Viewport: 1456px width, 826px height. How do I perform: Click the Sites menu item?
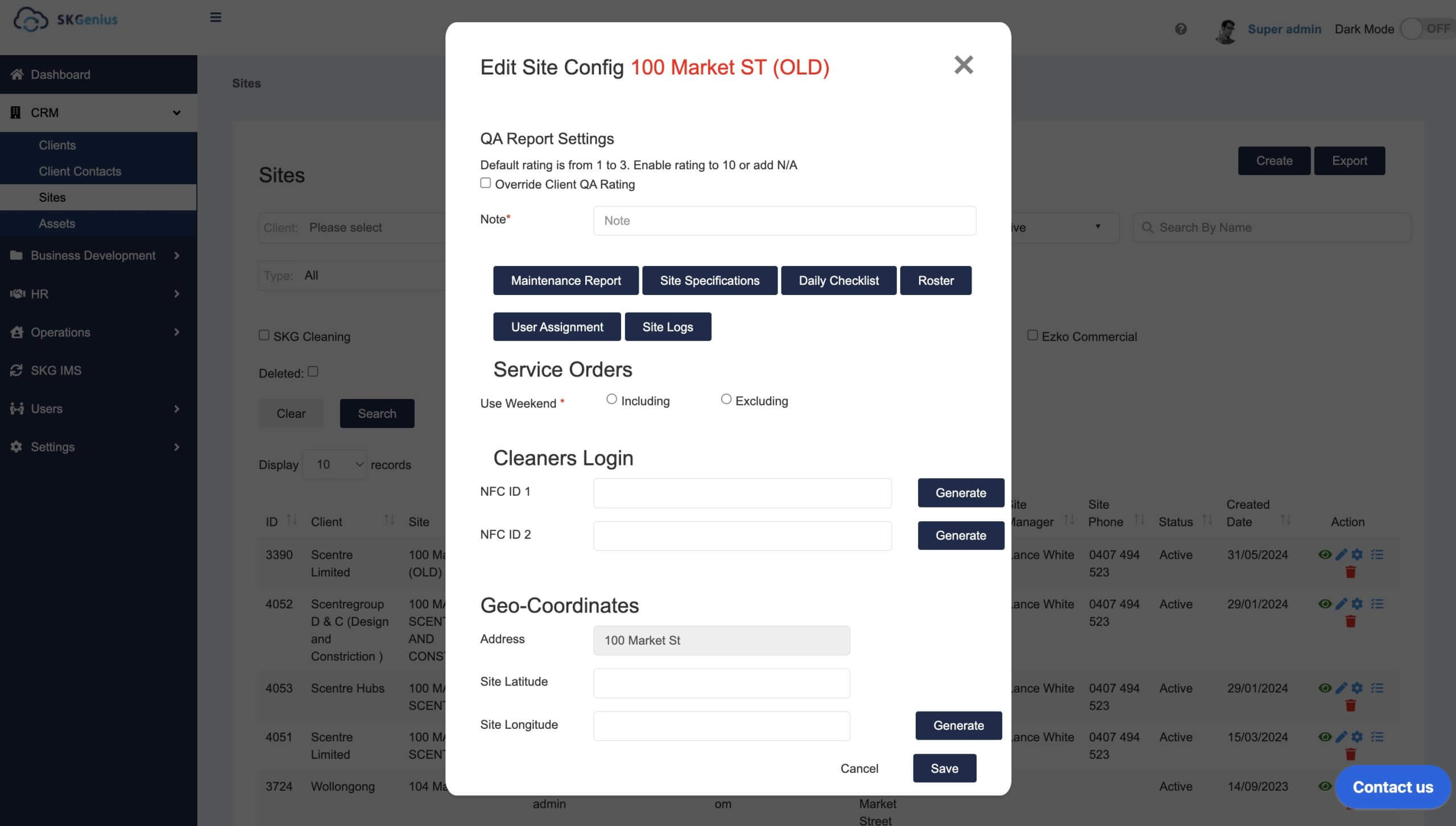pyautogui.click(x=52, y=197)
